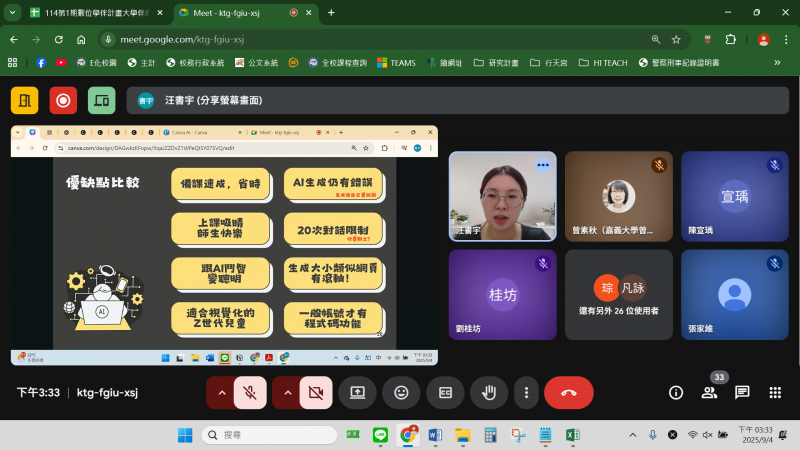This screenshot has height=450, width=800.
Task: Raise hand in the meeting
Action: point(490,393)
